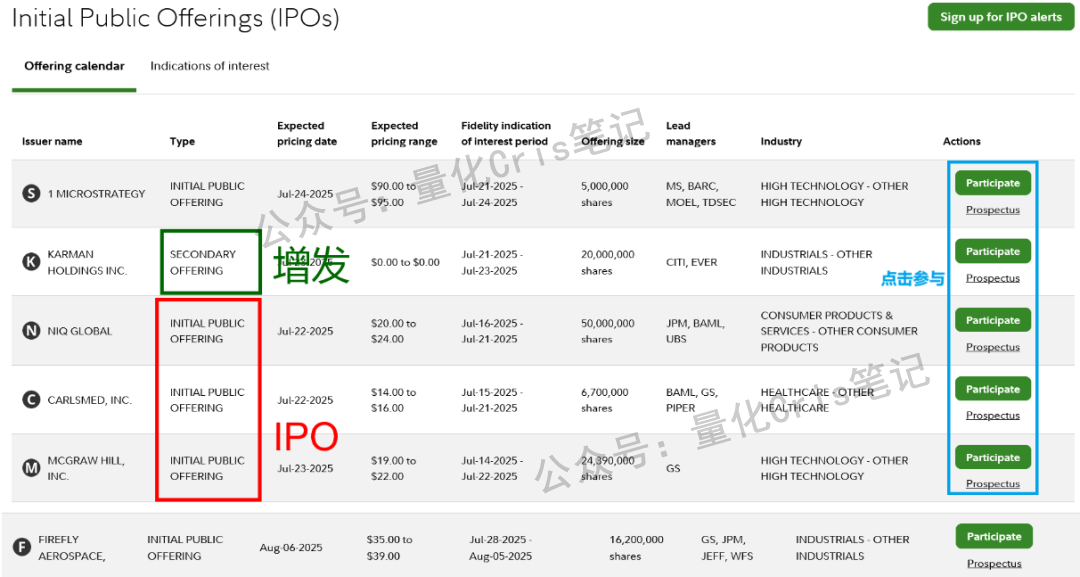Select the NIQ Global issuer icon
Image resolution: width=1080 pixels, height=577 pixels.
tap(29, 330)
